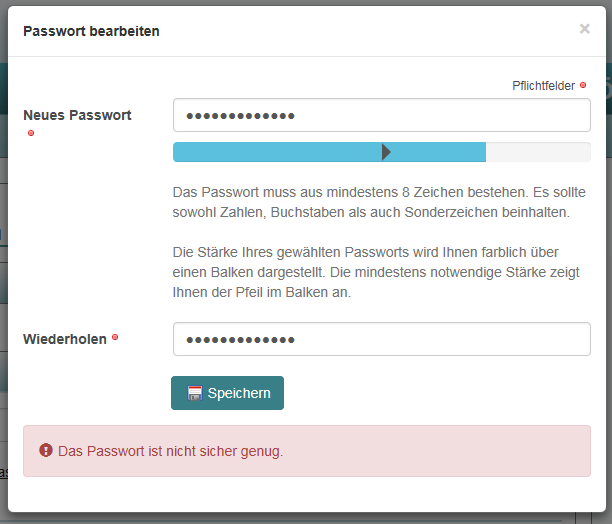Click the required marker under Neues Passwort
This screenshot has height=524, width=612.
click(30, 133)
